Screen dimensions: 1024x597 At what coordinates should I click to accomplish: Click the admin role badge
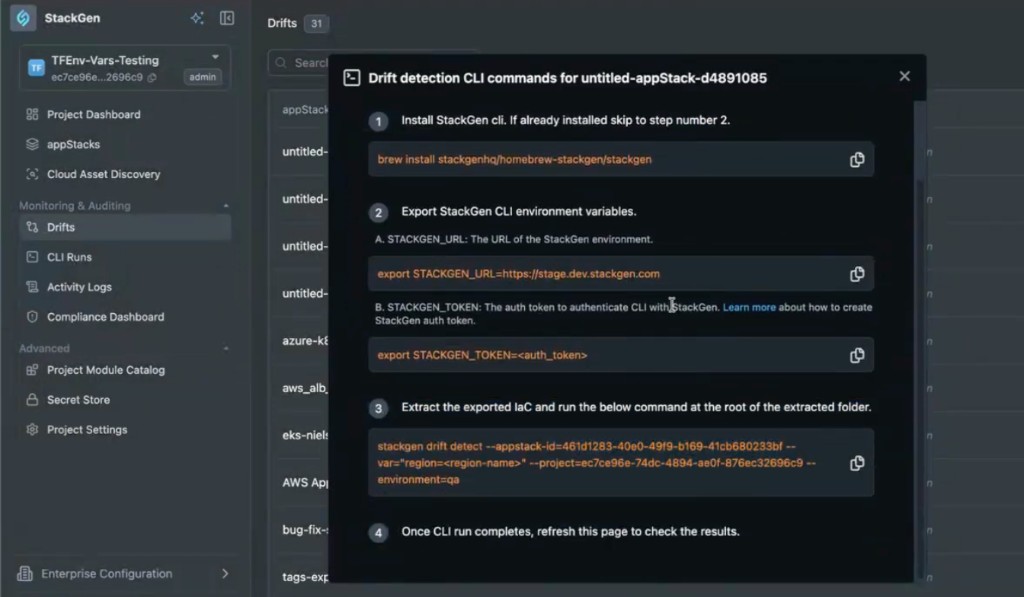(x=202, y=77)
